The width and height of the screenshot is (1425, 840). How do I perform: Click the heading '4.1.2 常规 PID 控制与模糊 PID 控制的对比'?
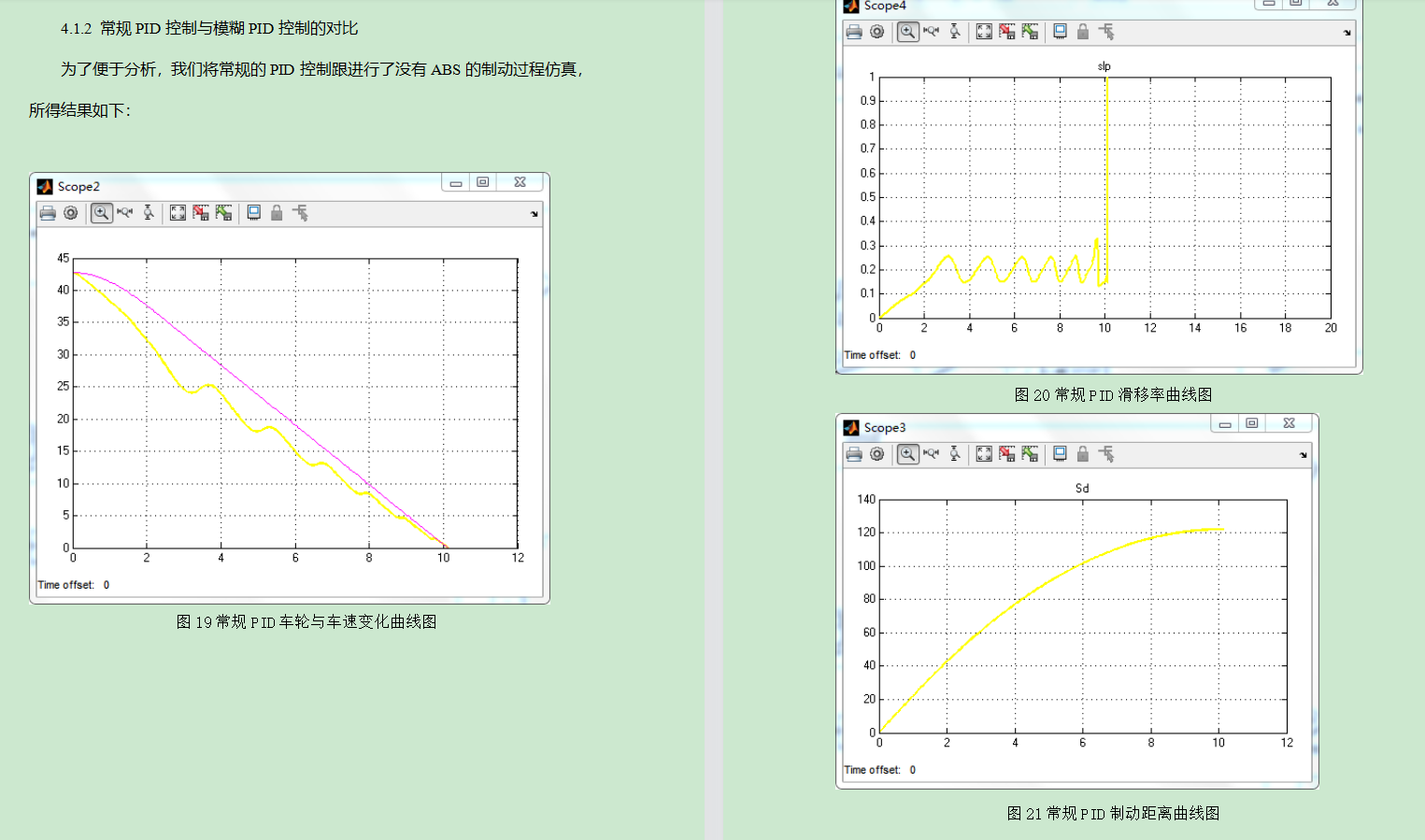click(209, 28)
